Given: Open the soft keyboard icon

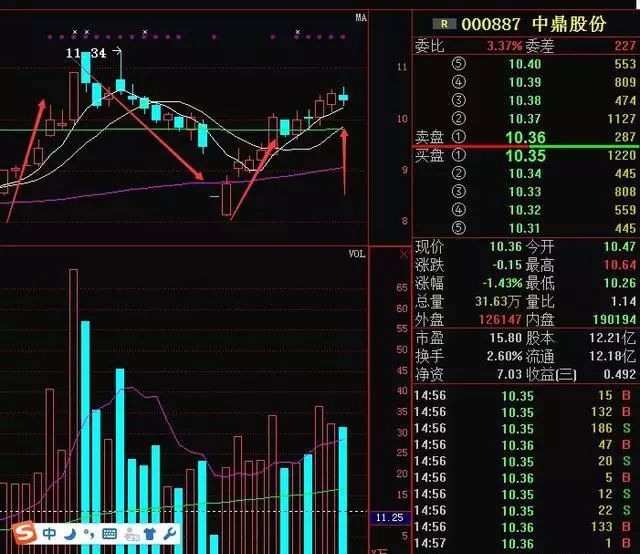Looking at the screenshot, I should 109,534.
